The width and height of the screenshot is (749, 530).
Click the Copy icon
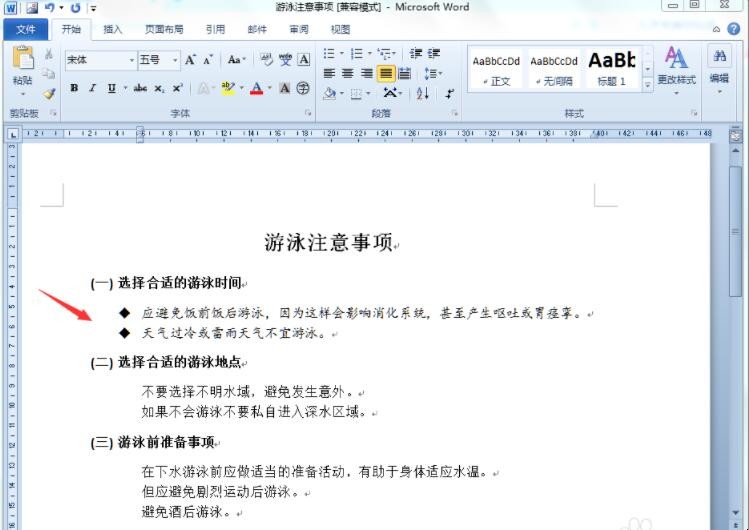49,74
